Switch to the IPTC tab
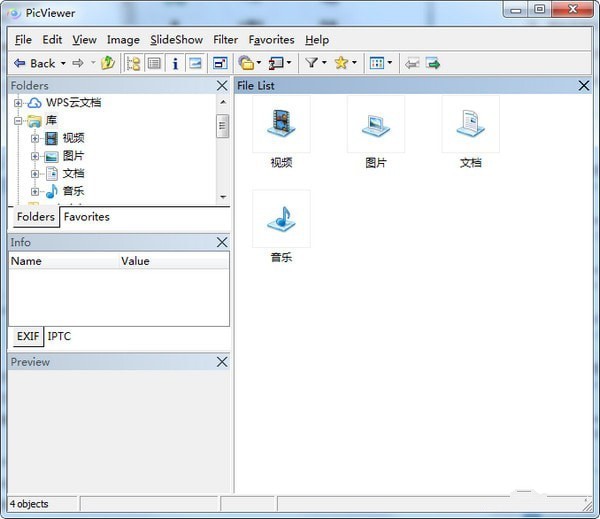The width and height of the screenshot is (600, 519). [59, 336]
